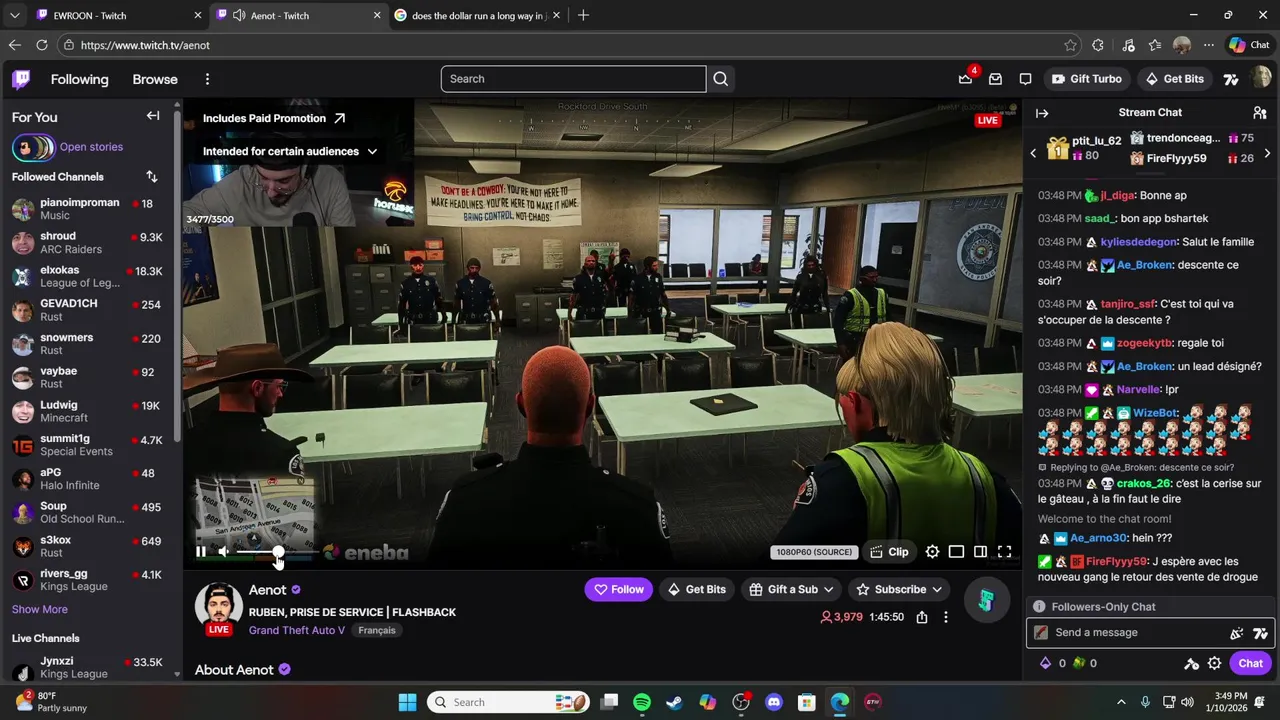Open the user avatar account menu

[x=1262, y=79]
